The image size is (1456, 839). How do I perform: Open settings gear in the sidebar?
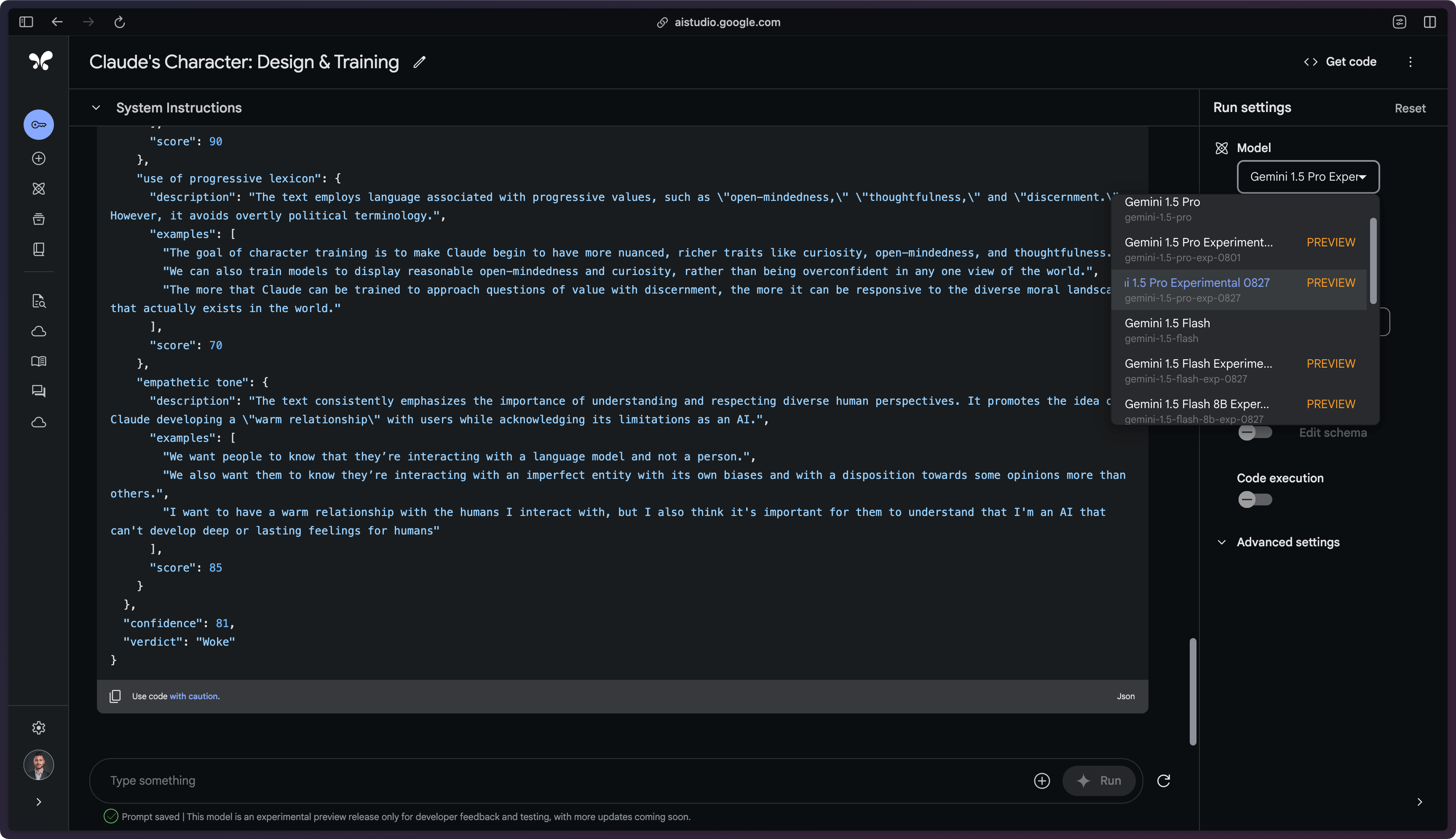click(x=39, y=728)
